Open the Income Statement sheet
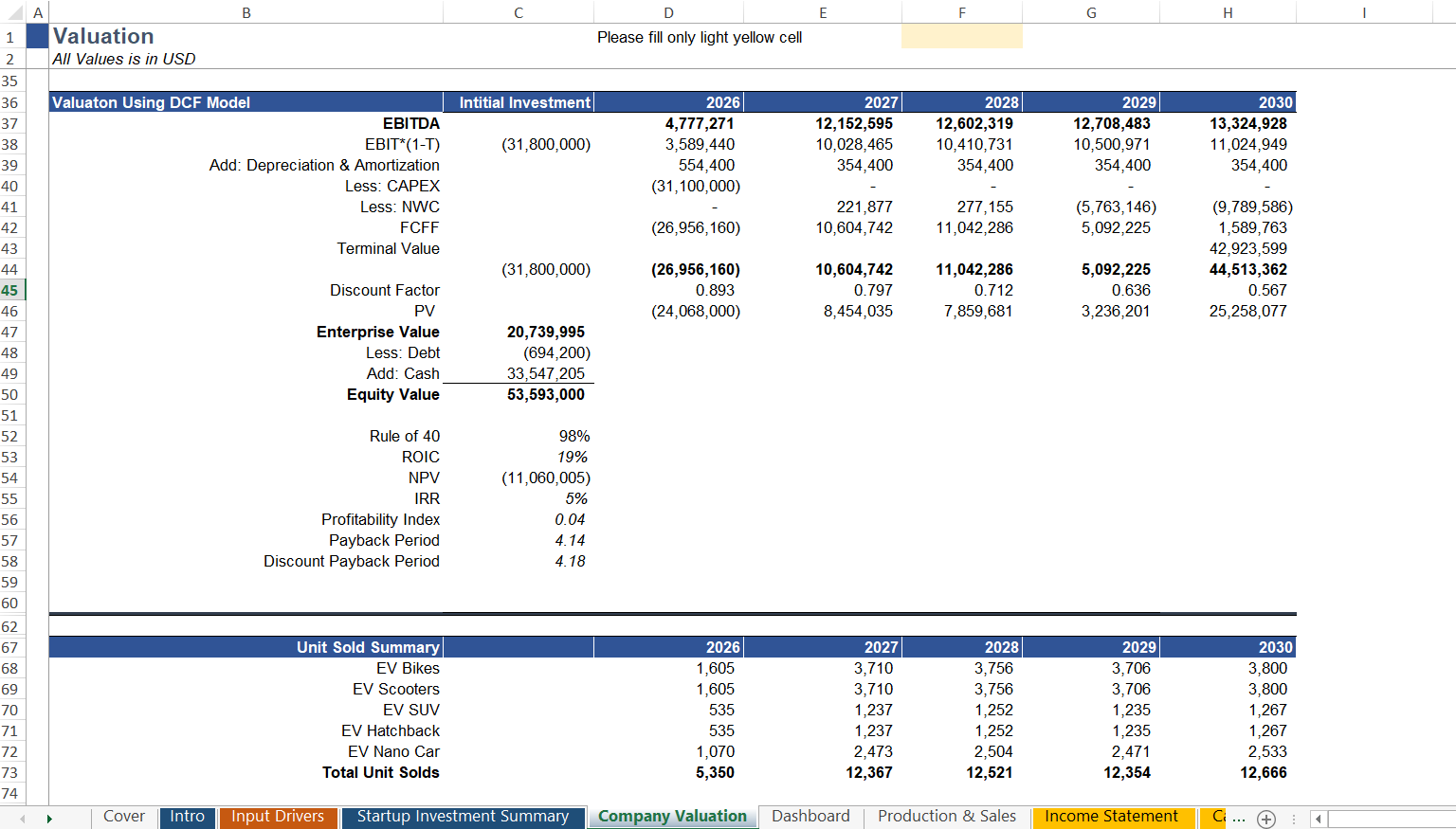Viewport: 1456px width, 829px height. [1112, 816]
